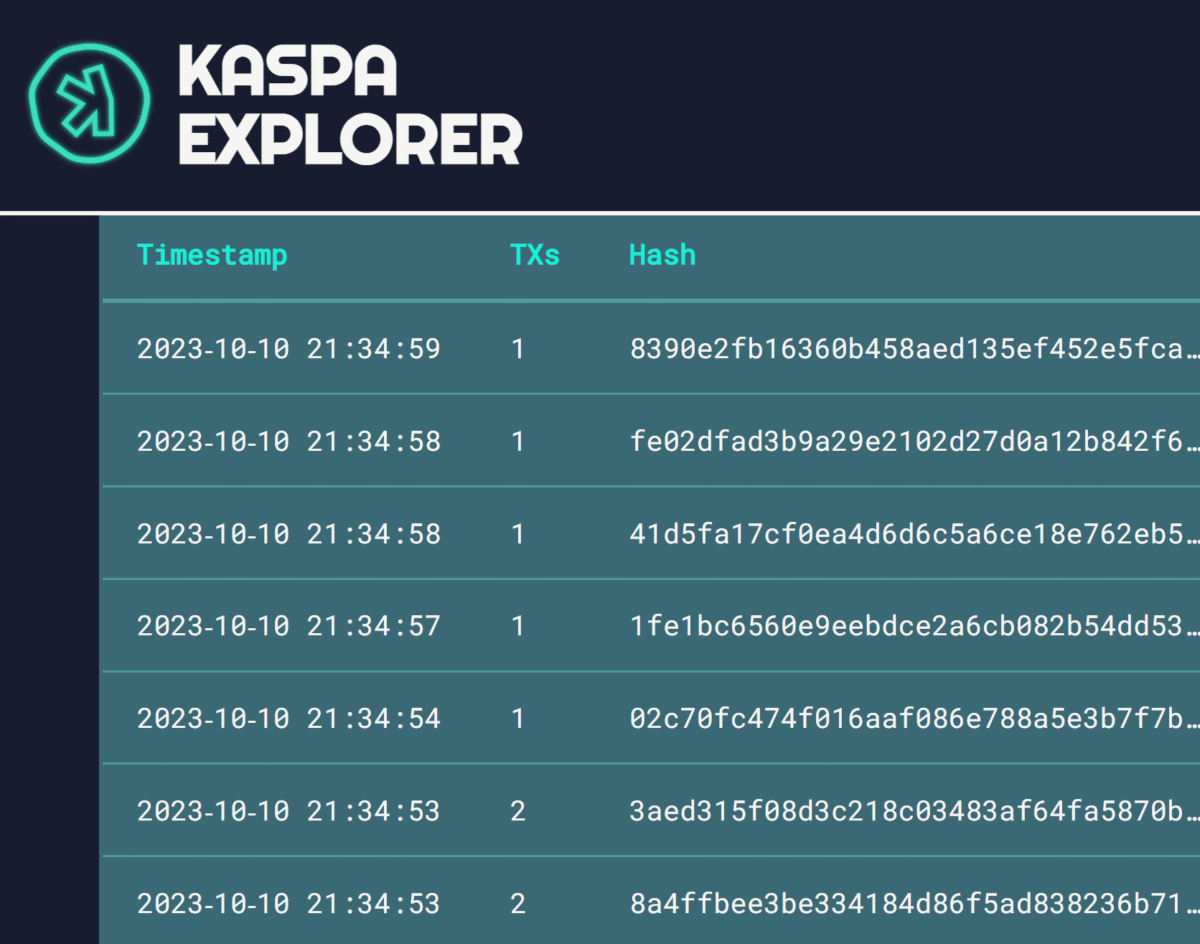Click the EXPLORER wordmark text
Image resolution: width=1200 pixels, height=944 pixels.
[350, 140]
